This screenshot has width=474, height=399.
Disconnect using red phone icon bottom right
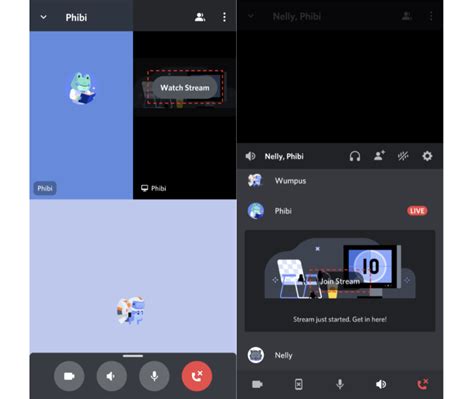(x=423, y=384)
